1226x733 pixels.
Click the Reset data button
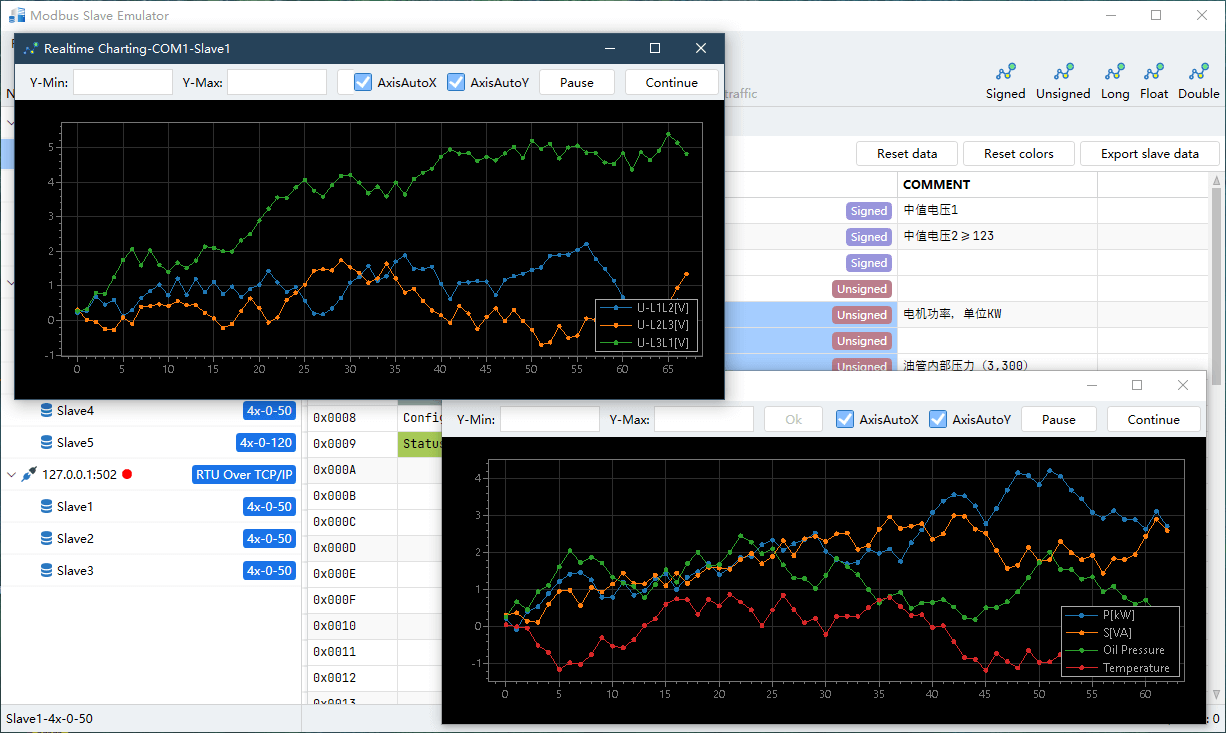point(907,154)
